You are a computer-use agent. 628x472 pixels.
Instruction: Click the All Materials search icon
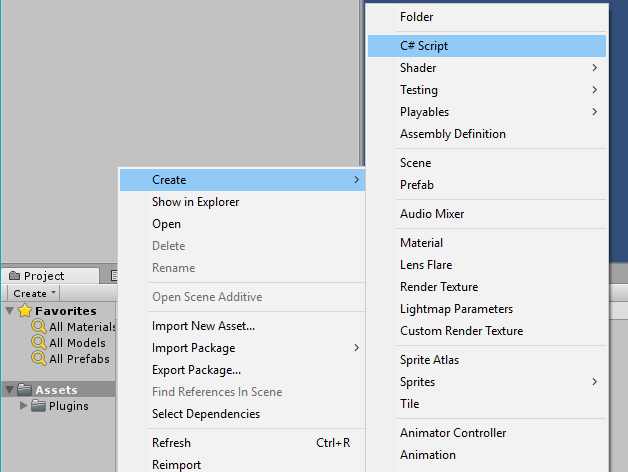tap(39, 327)
